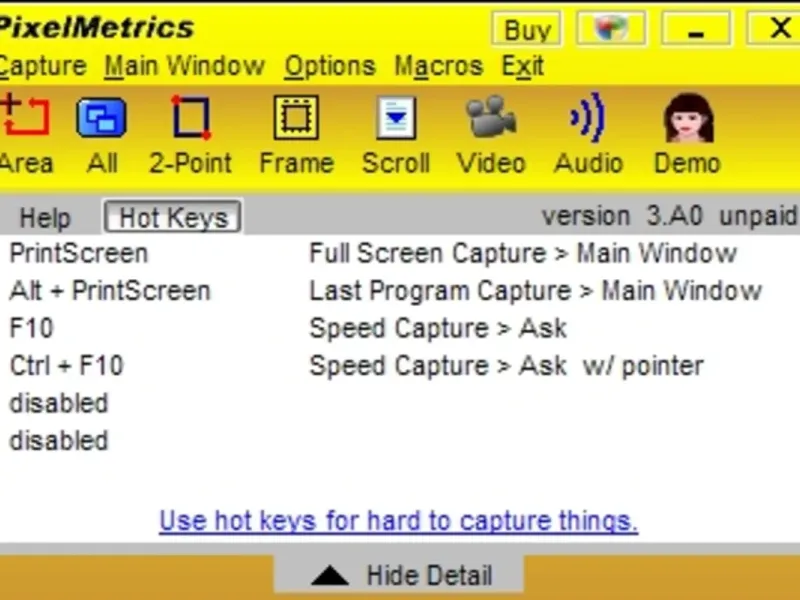Open the Demo with the woman icon
The width and height of the screenshot is (800, 600).
(x=687, y=134)
